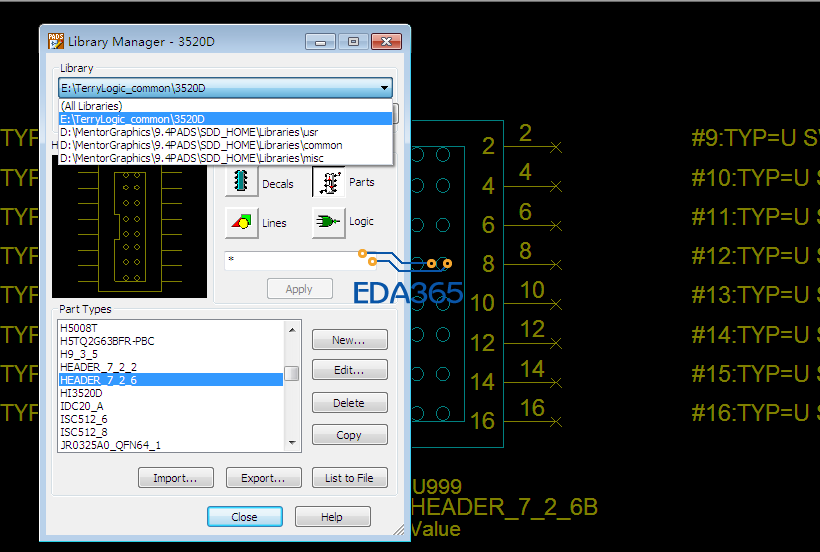Close the Library Manager with Close button
The width and height of the screenshot is (820, 552).
(x=245, y=516)
